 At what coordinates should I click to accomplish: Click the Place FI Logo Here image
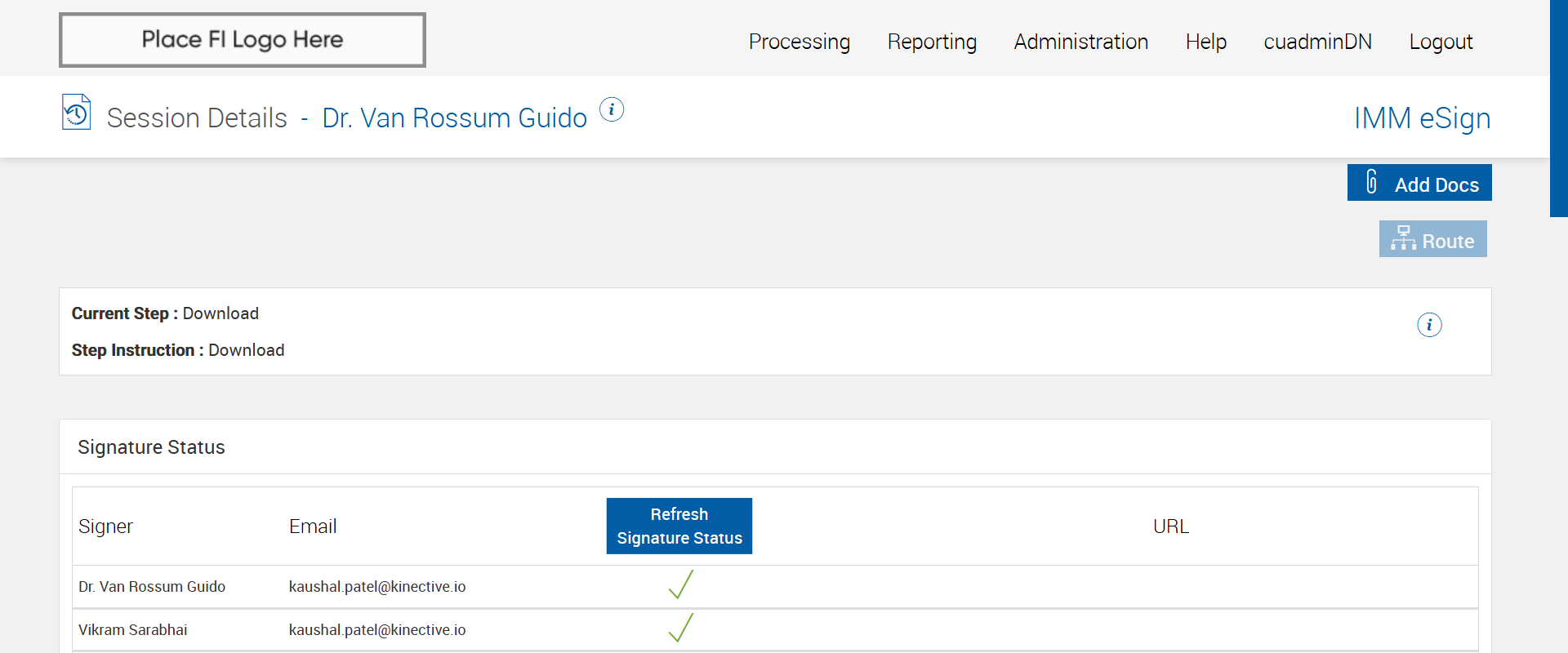click(x=243, y=40)
